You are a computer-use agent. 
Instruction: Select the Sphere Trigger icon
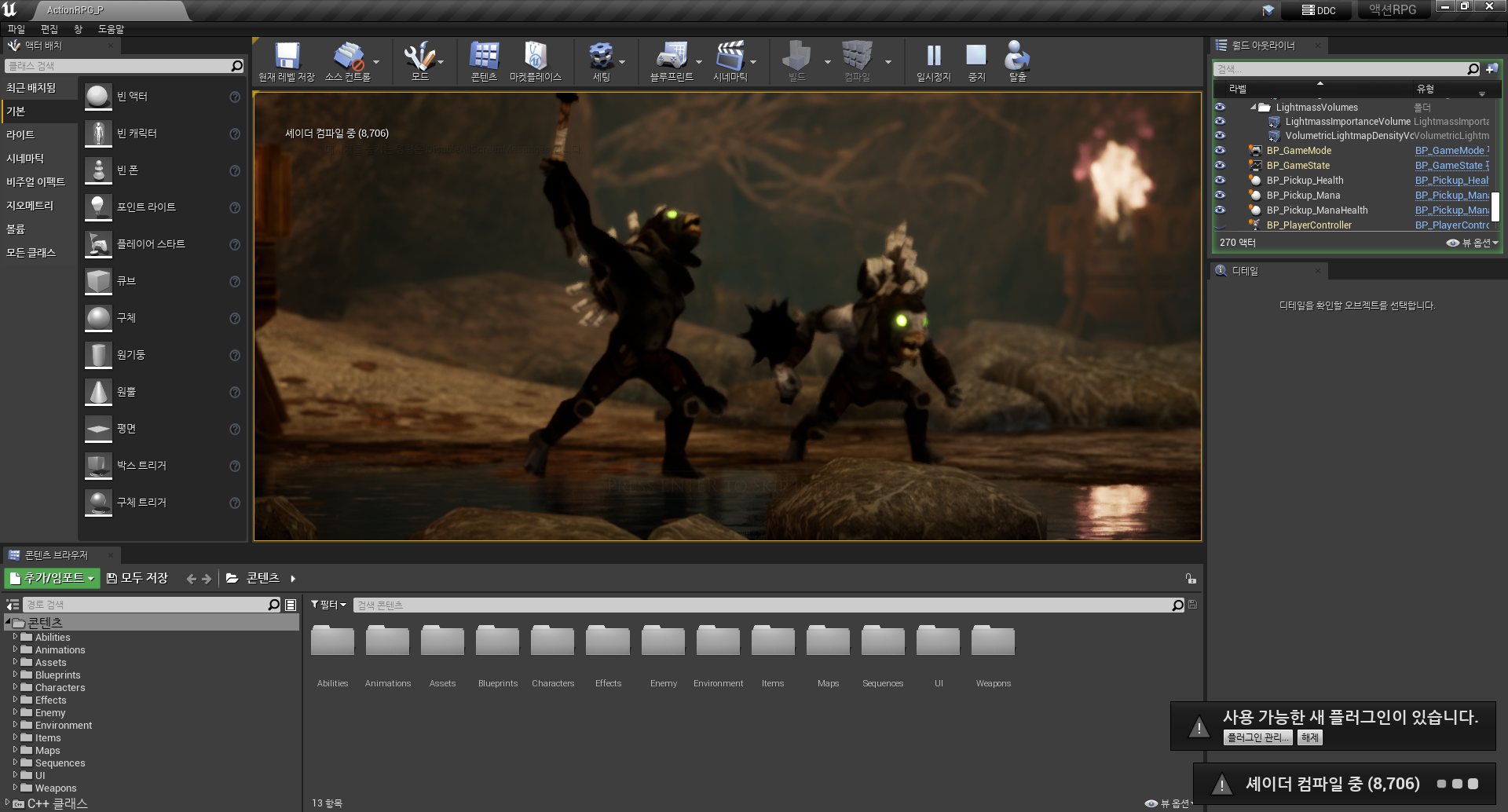pos(98,503)
